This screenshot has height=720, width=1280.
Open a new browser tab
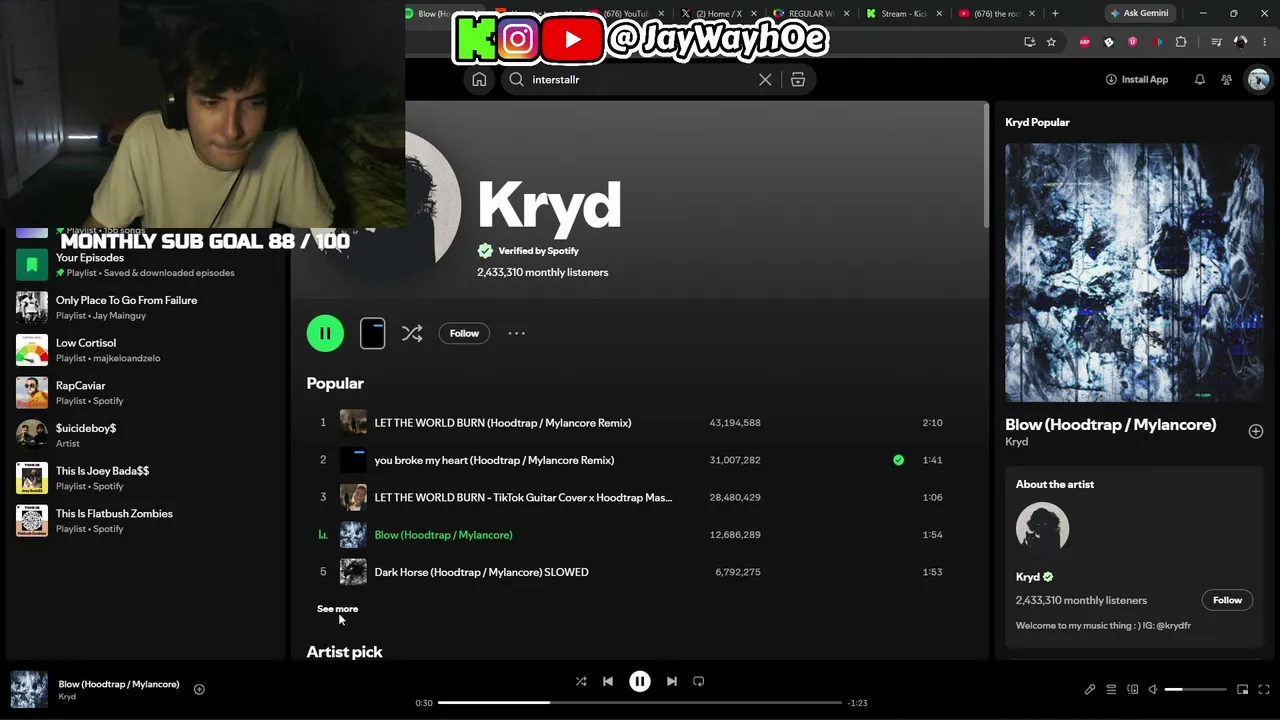click(x=1055, y=13)
